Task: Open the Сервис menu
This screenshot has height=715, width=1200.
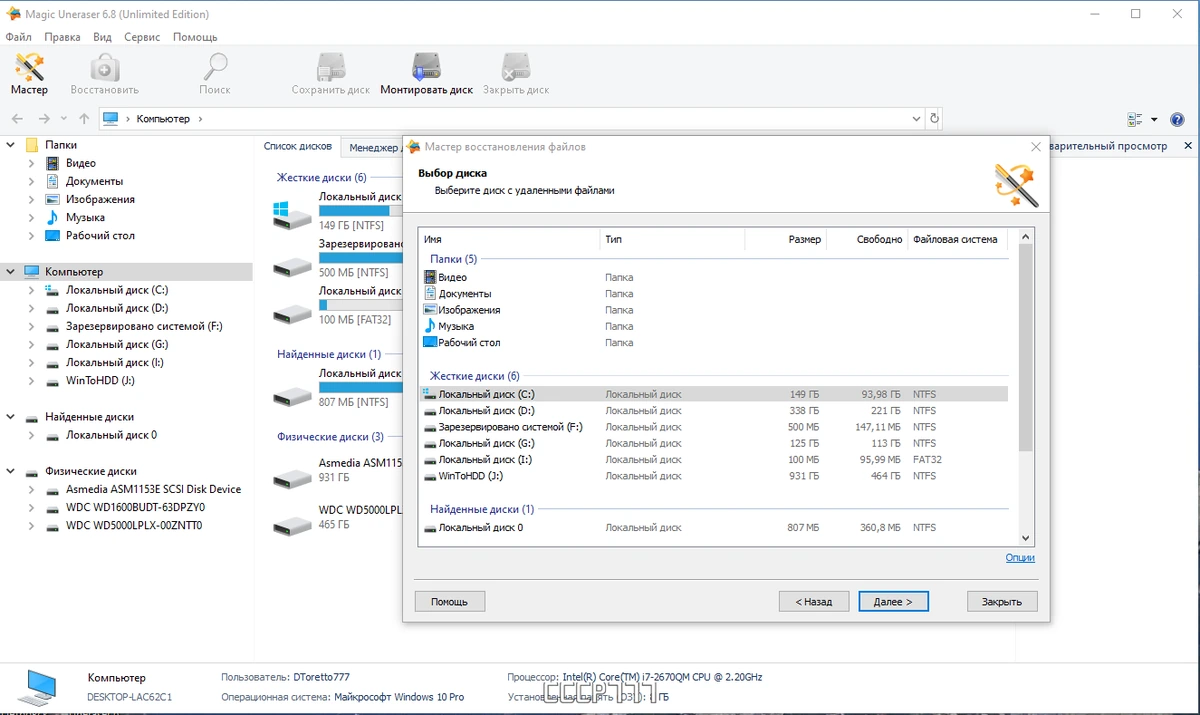Action: (x=142, y=37)
